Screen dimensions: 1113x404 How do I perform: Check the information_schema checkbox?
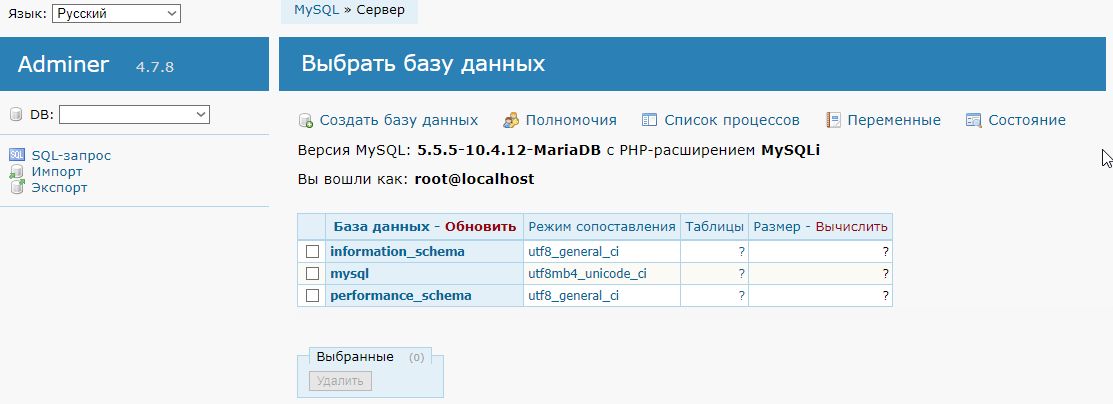(x=312, y=252)
